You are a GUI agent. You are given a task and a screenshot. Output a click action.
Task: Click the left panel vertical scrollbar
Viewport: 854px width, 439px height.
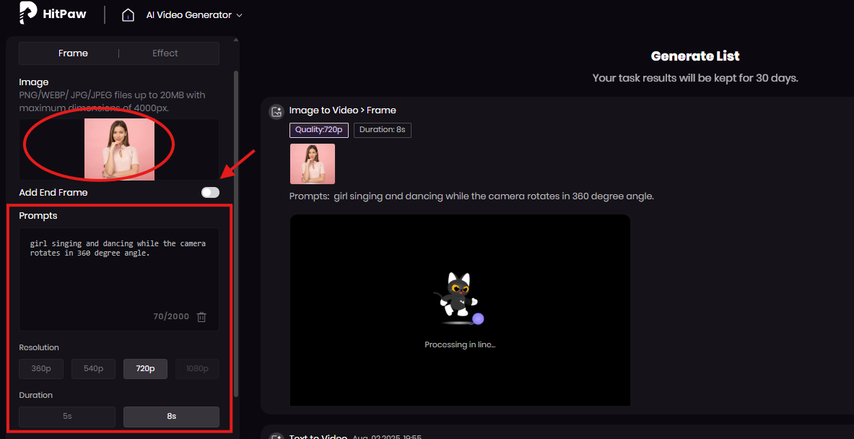pyautogui.click(x=236, y=234)
